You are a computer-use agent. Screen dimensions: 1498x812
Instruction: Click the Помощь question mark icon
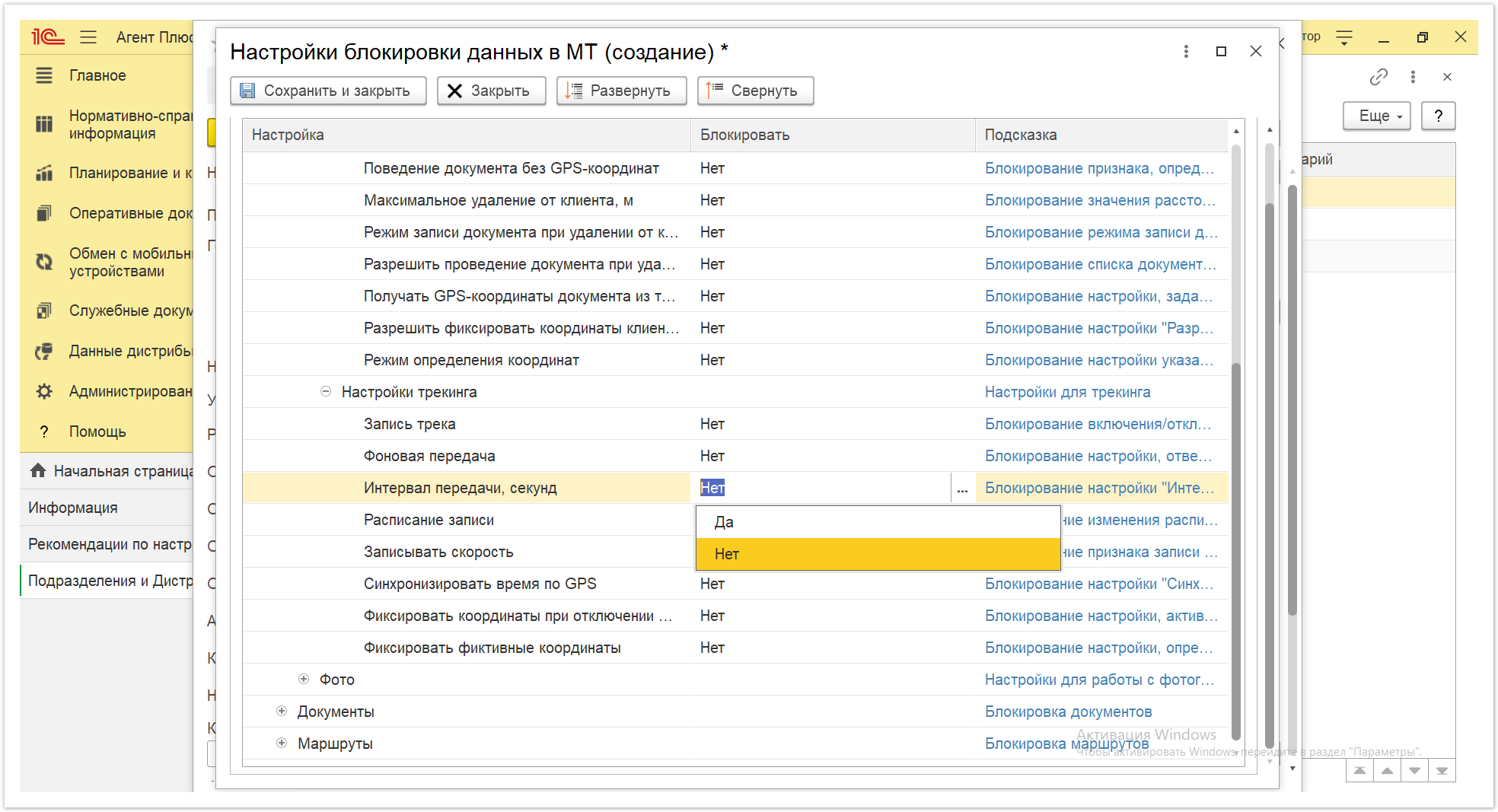pos(44,431)
